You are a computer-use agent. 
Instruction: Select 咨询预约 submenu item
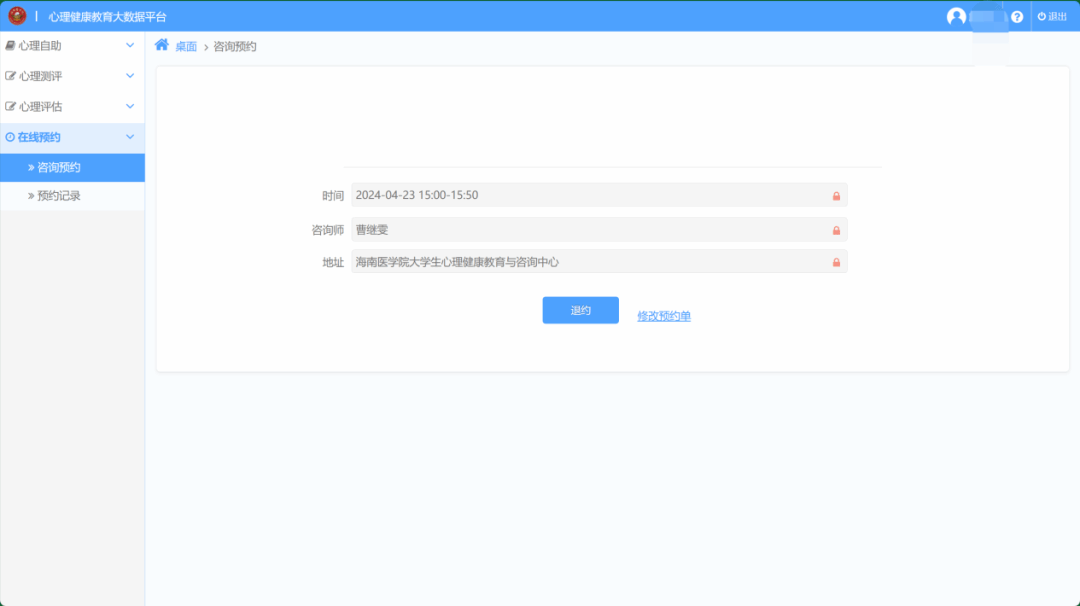click(x=72, y=167)
